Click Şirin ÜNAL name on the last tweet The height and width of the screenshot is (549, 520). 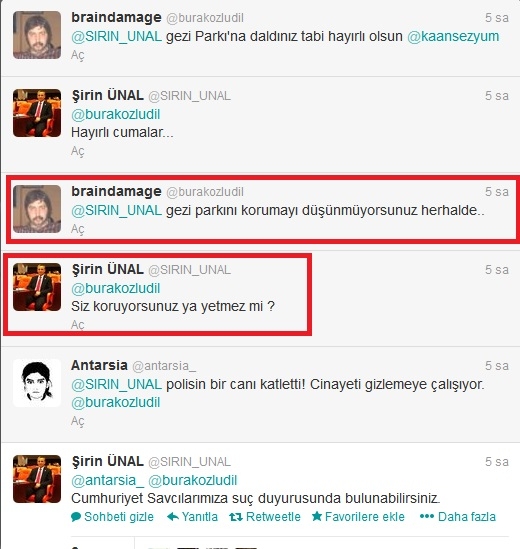(x=108, y=461)
